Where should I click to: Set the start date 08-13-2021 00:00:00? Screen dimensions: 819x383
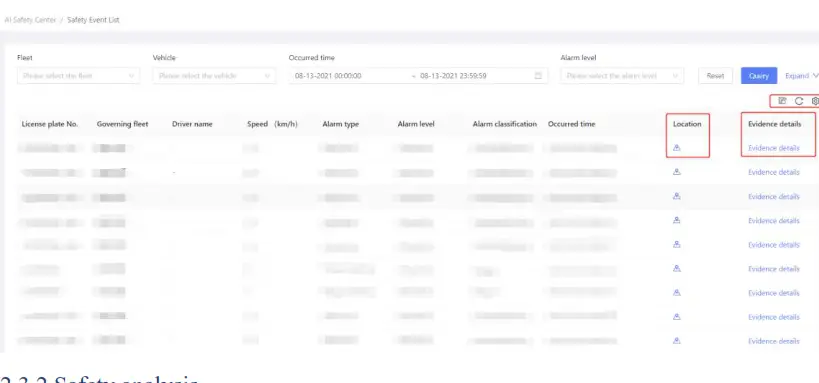[328, 76]
